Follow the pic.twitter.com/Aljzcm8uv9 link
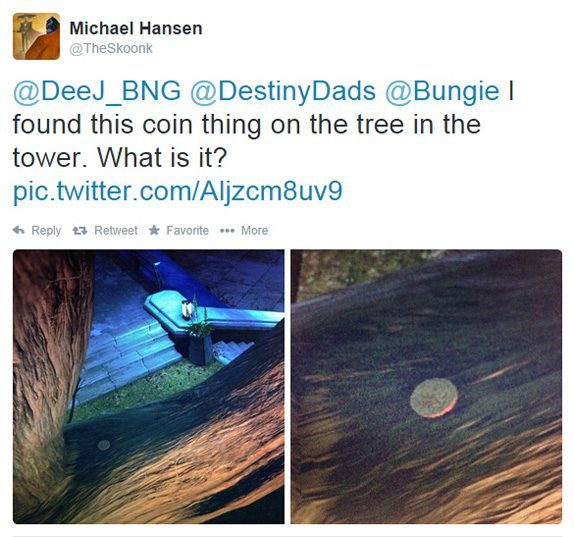 [178, 191]
